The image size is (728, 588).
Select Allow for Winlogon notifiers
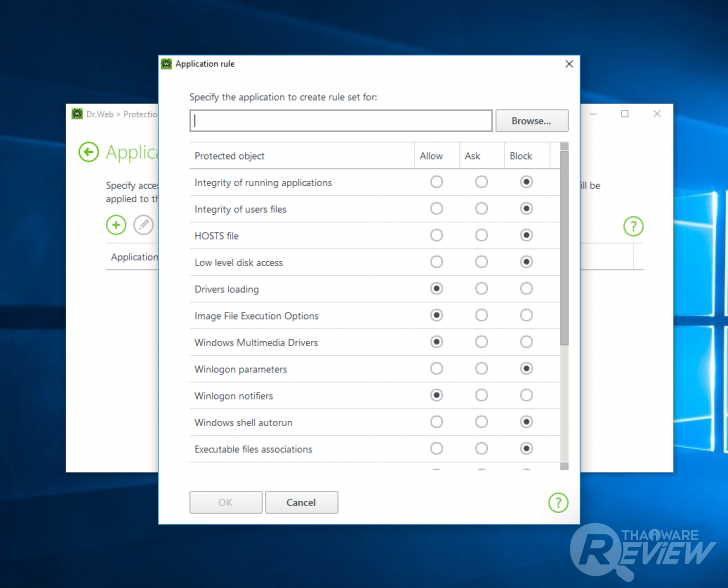coord(436,395)
